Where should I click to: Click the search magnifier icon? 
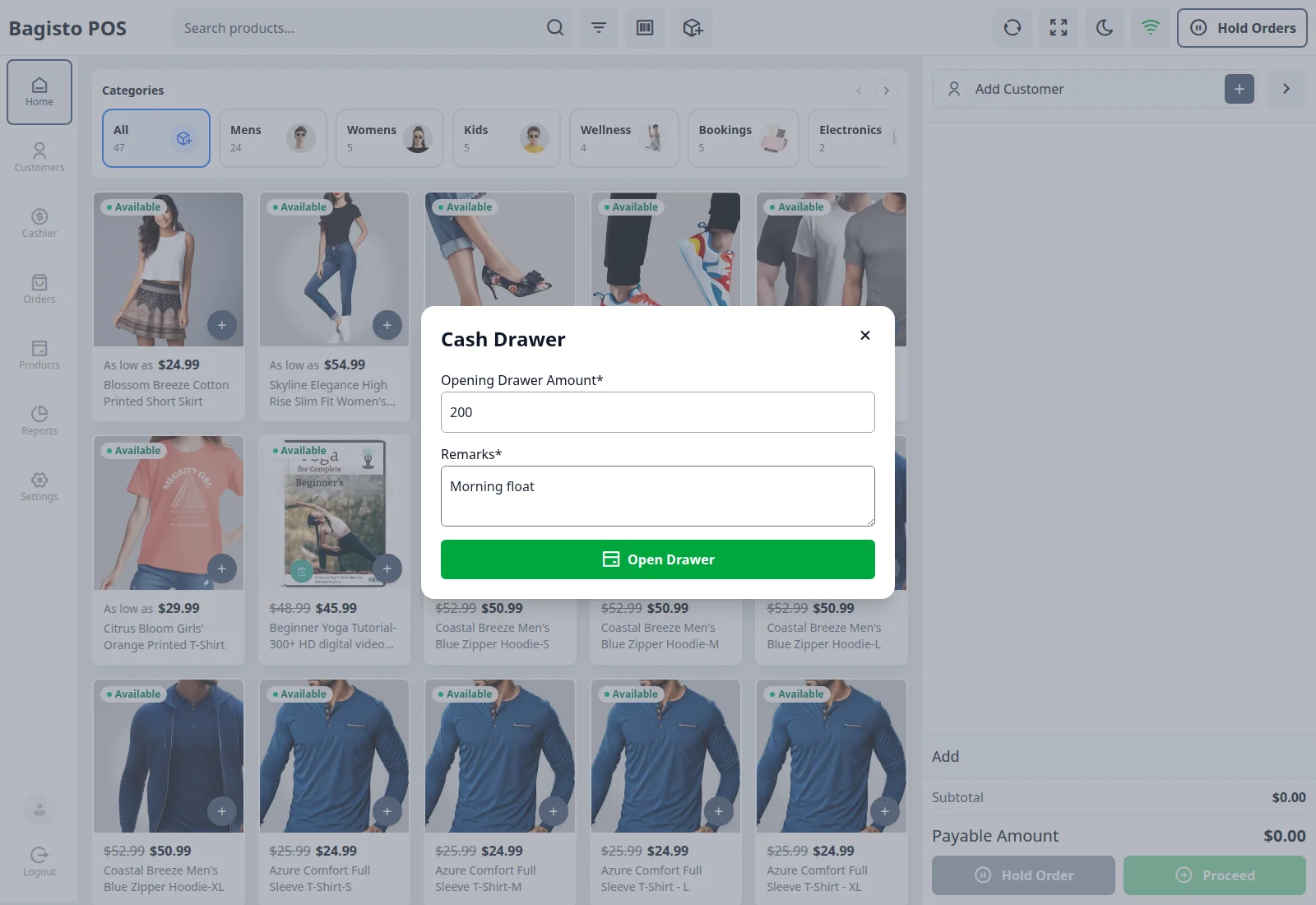[x=555, y=28]
